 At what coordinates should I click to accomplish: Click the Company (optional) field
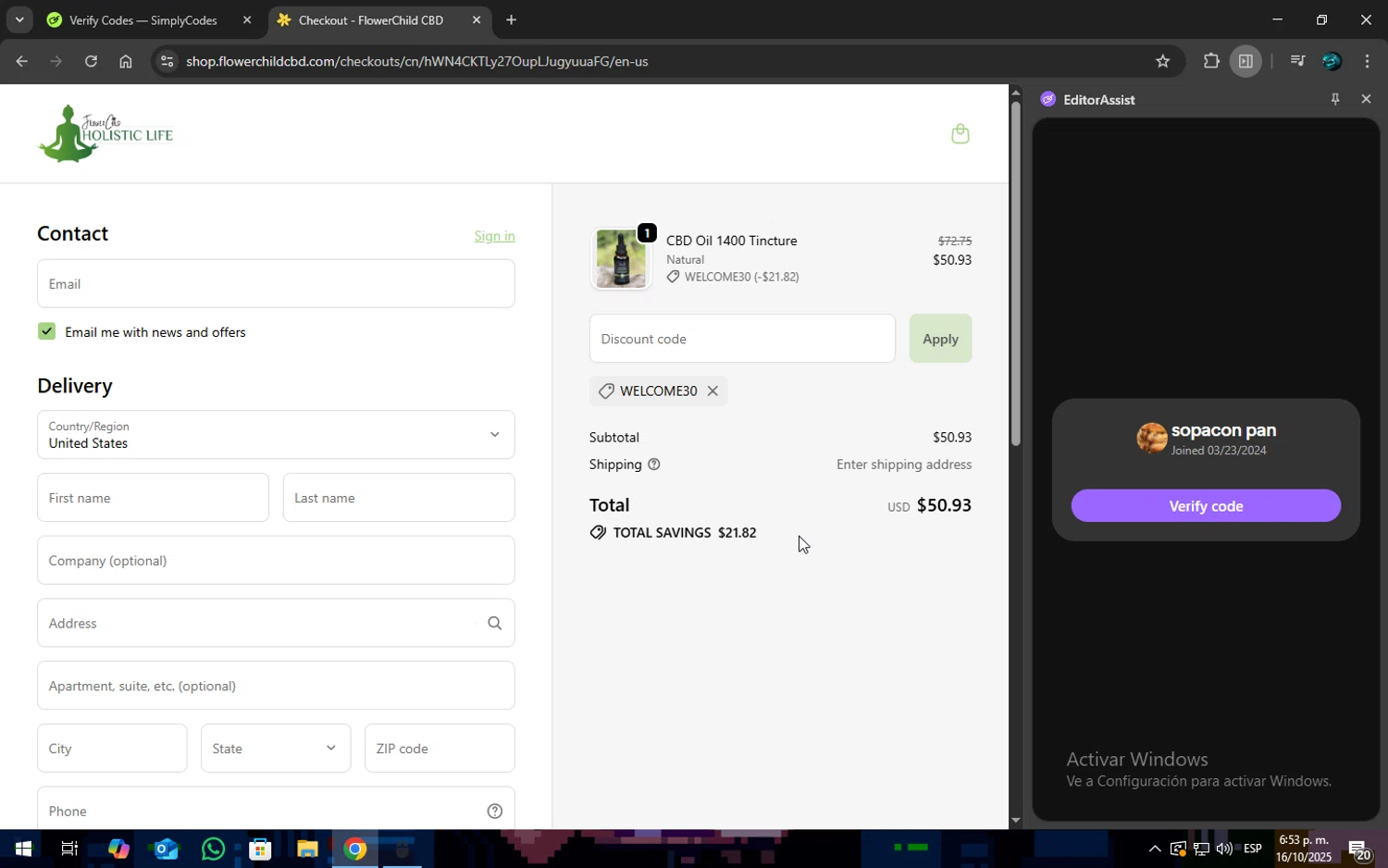point(276,561)
